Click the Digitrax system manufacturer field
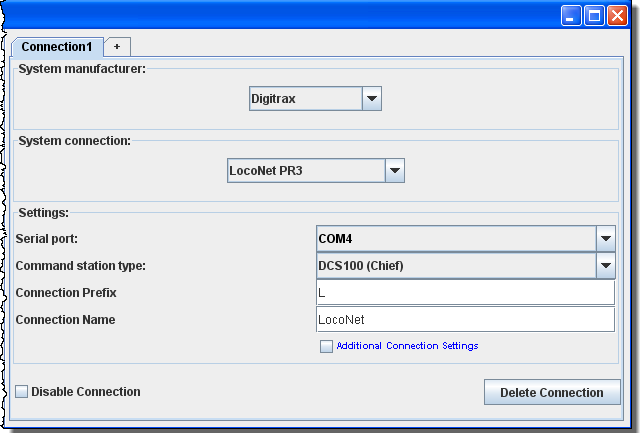Image resolution: width=641 pixels, height=433 pixels. pos(305,99)
